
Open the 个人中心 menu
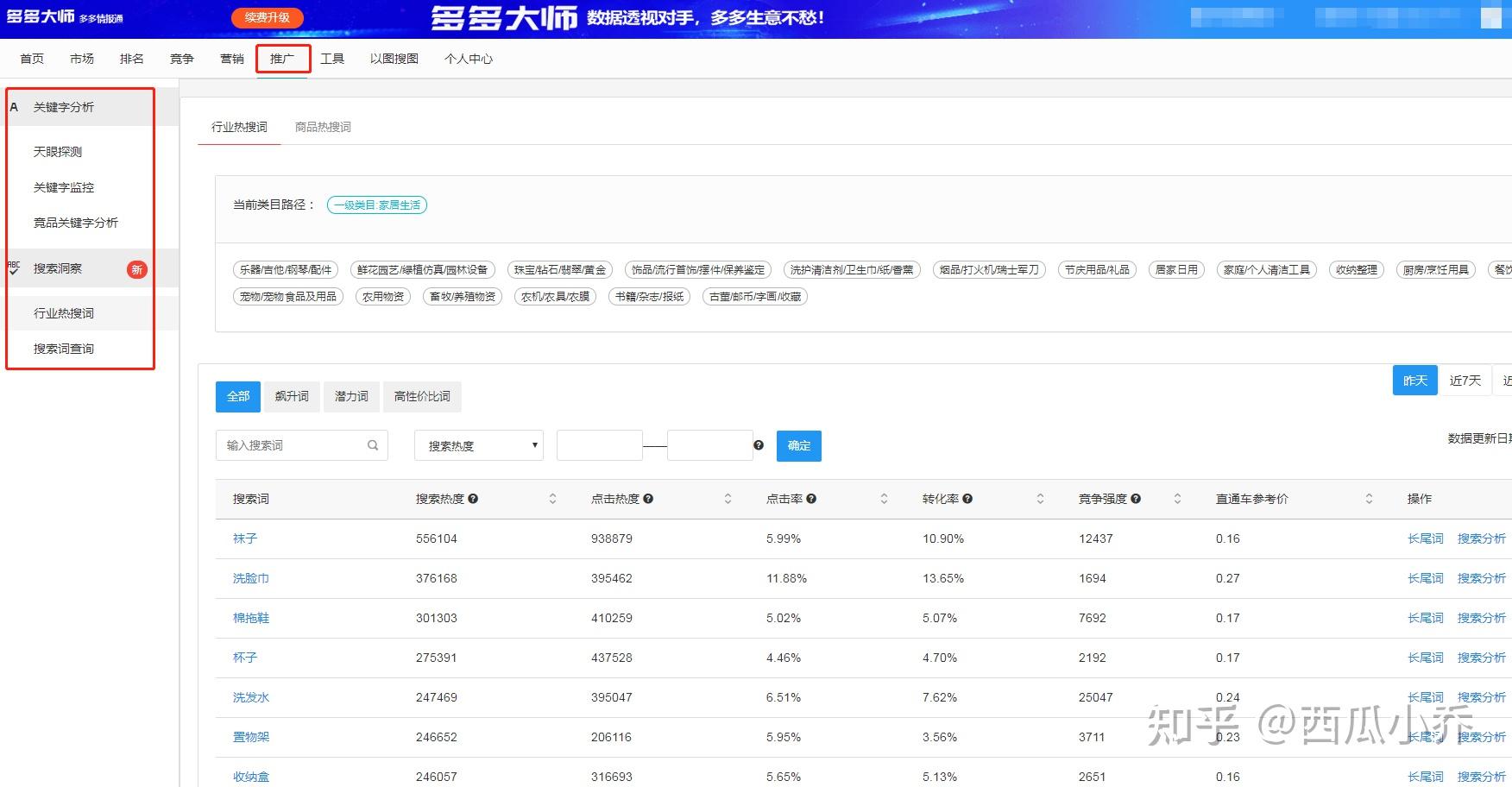(x=469, y=59)
